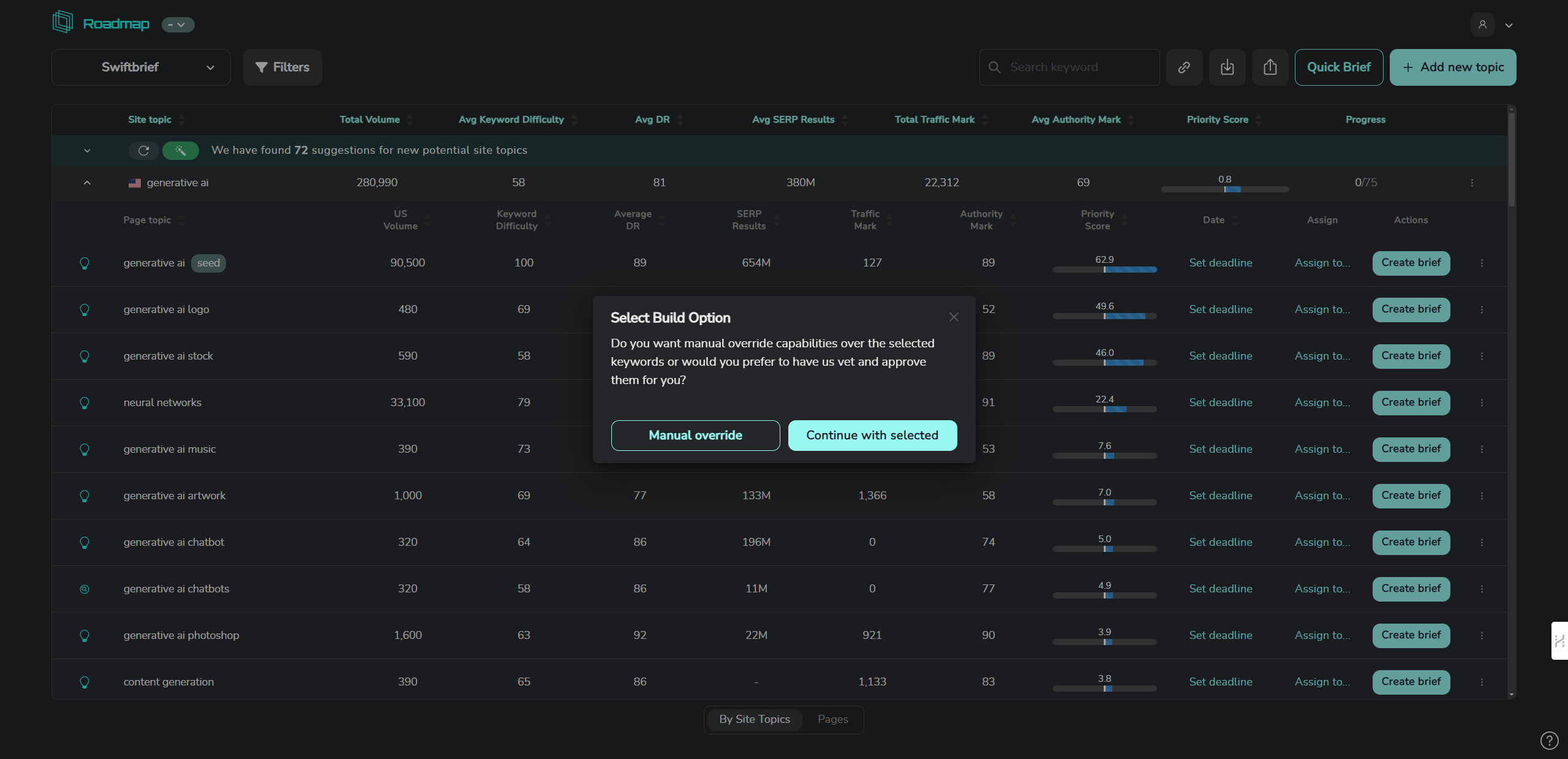
Task: Open row menu for generative ai seed row
Action: (1482, 263)
